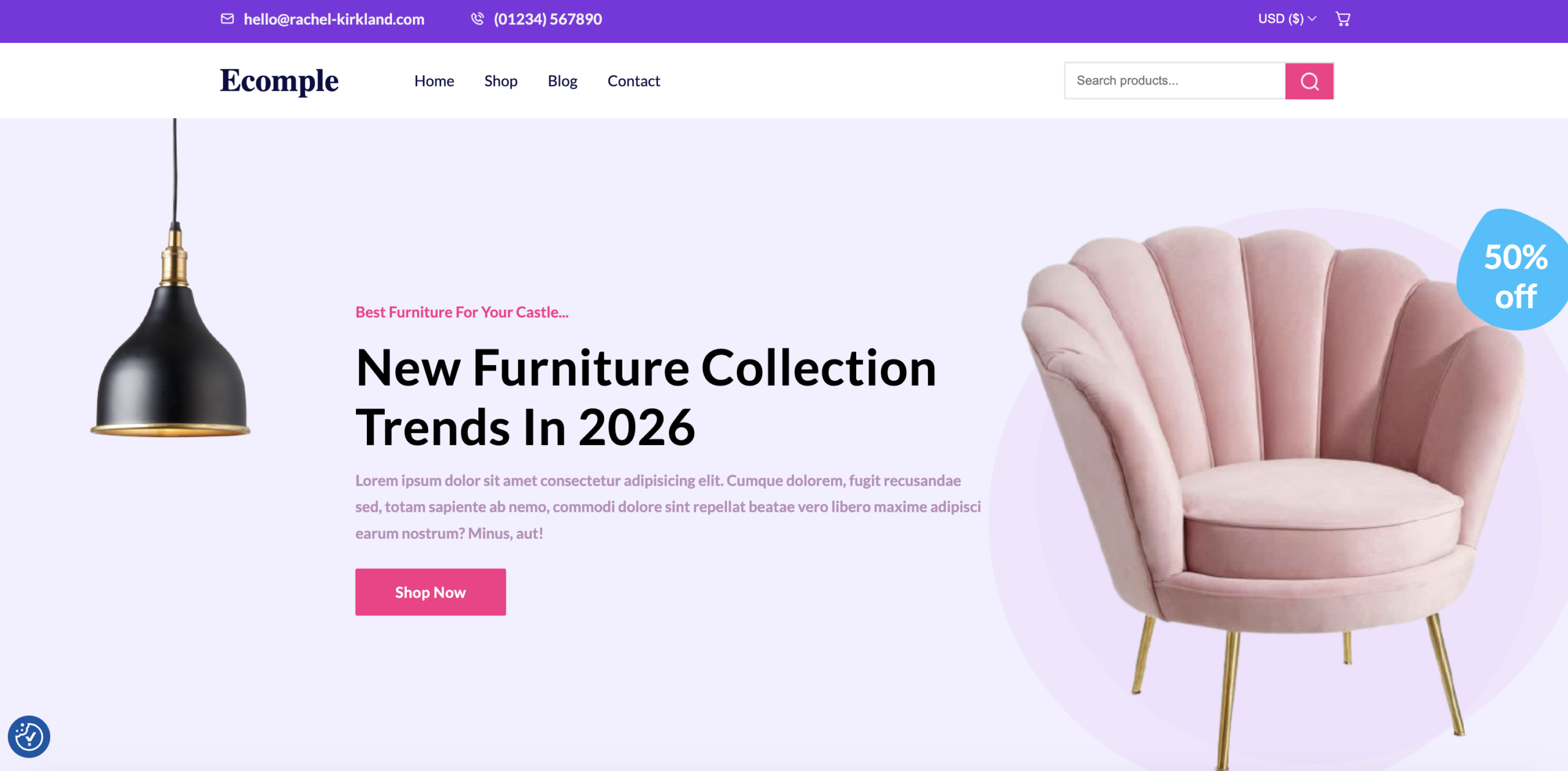Image resolution: width=1568 pixels, height=771 pixels.
Task: Focus the Search products input field
Action: [1175, 81]
